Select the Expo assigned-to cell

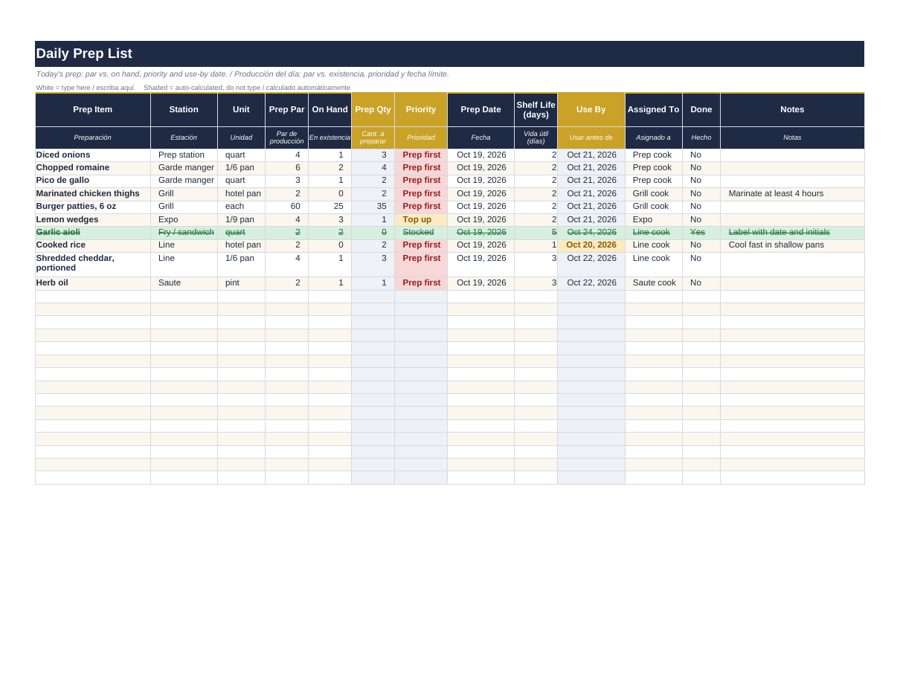point(653,219)
